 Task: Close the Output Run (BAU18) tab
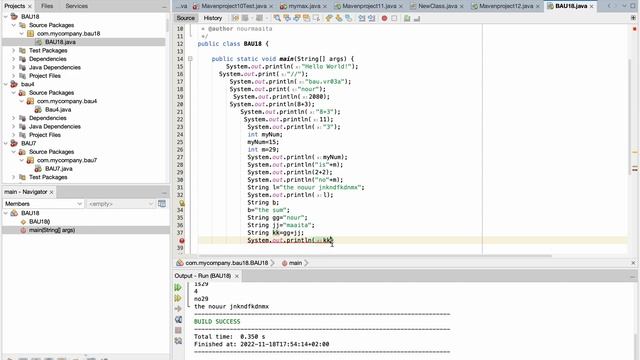click(236, 276)
